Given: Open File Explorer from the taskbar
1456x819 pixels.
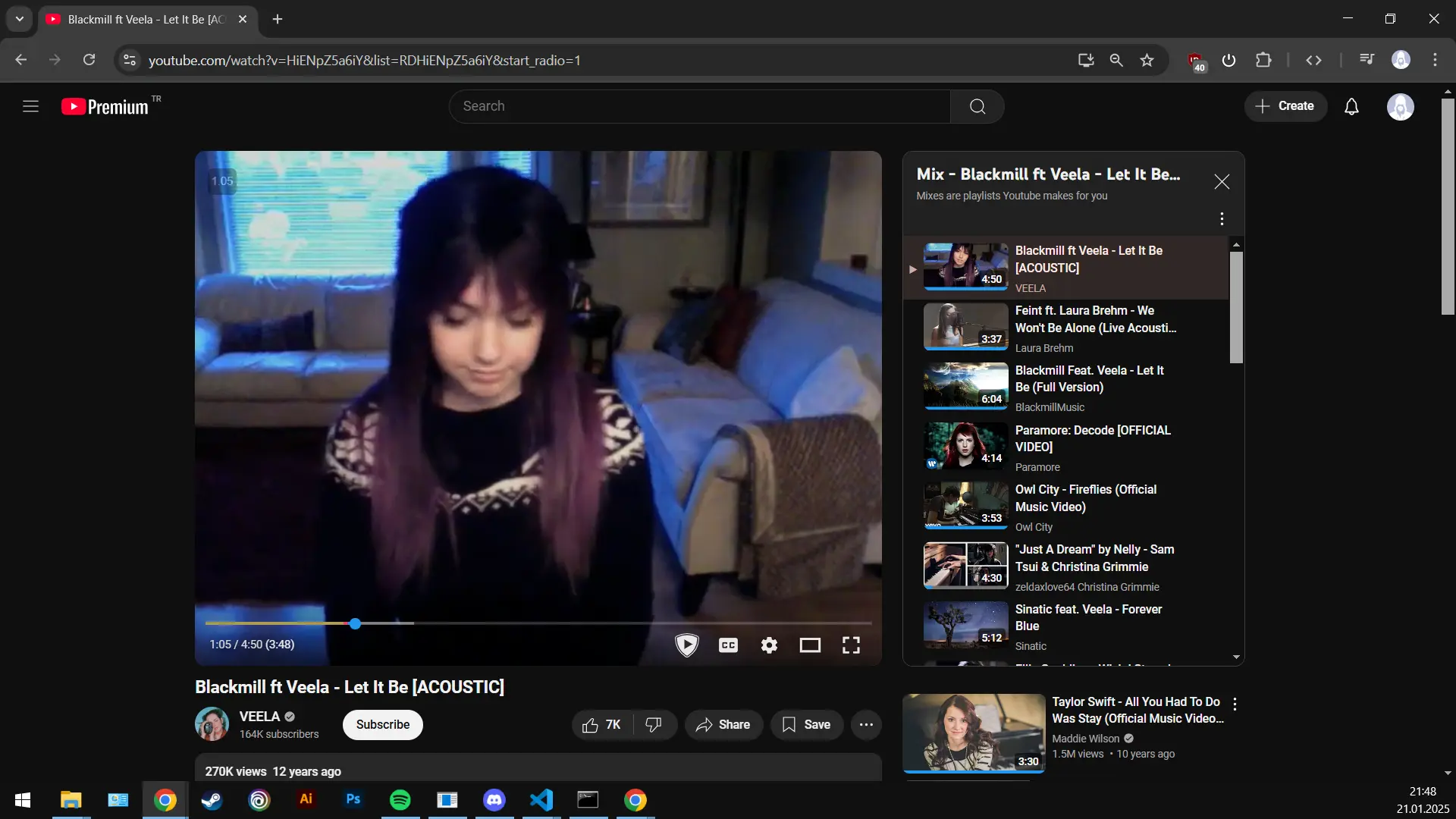Looking at the screenshot, I should [71, 800].
